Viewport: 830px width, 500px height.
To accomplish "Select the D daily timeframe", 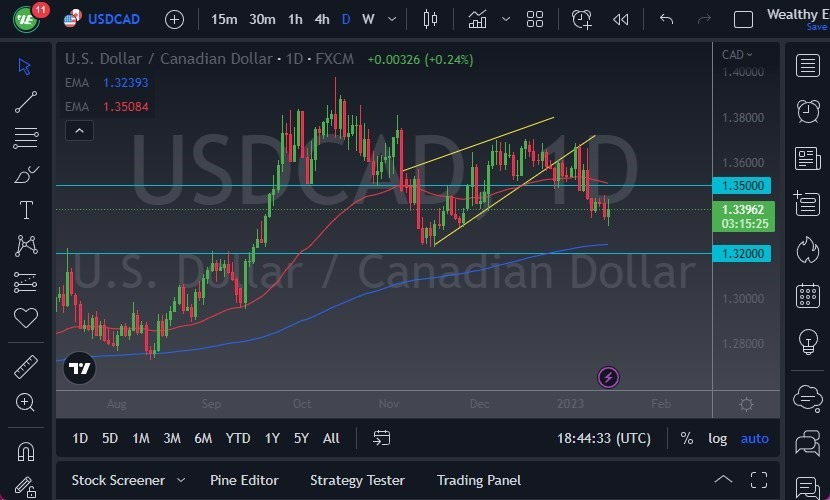I will pos(346,20).
